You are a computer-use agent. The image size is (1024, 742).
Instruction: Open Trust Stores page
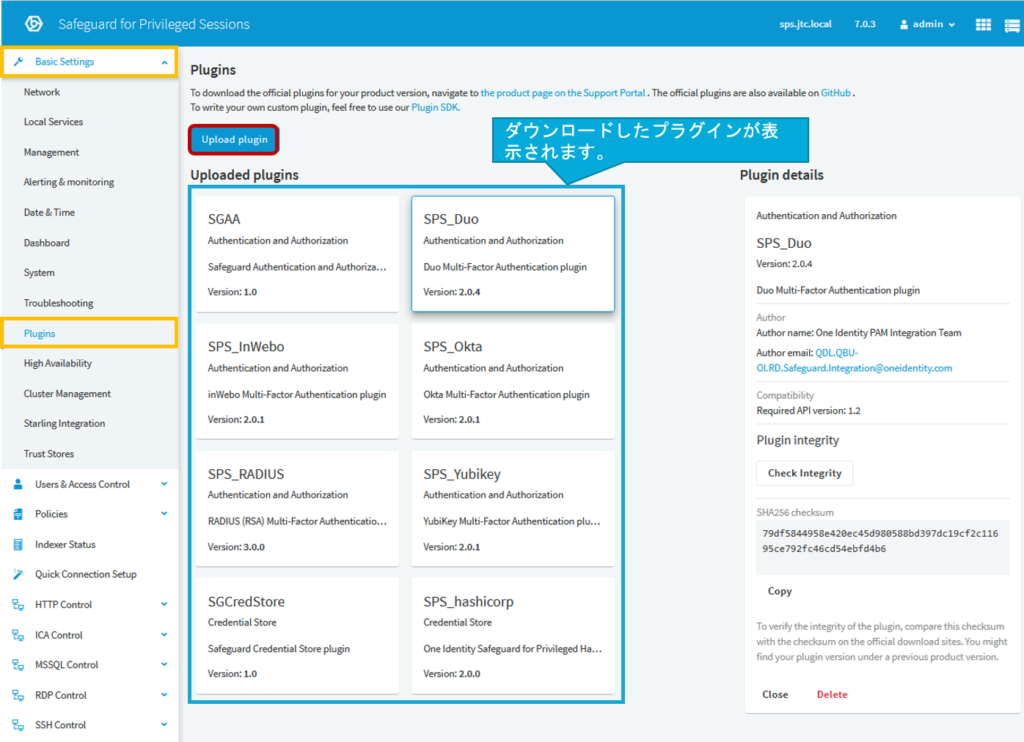pos(49,454)
